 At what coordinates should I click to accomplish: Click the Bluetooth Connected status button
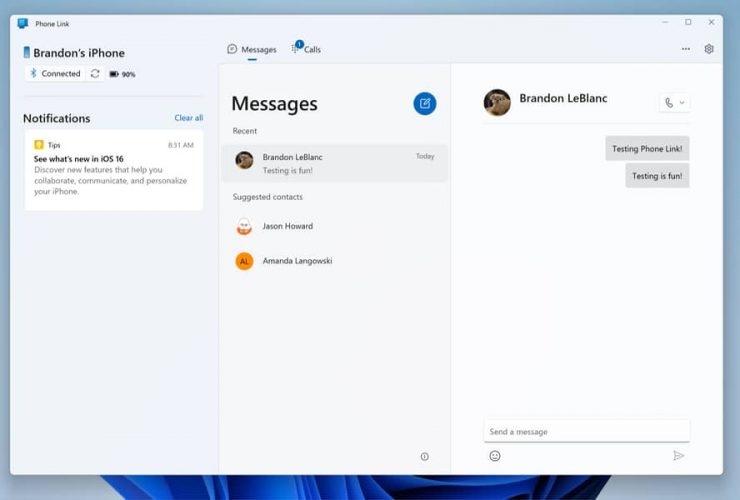click(55, 74)
